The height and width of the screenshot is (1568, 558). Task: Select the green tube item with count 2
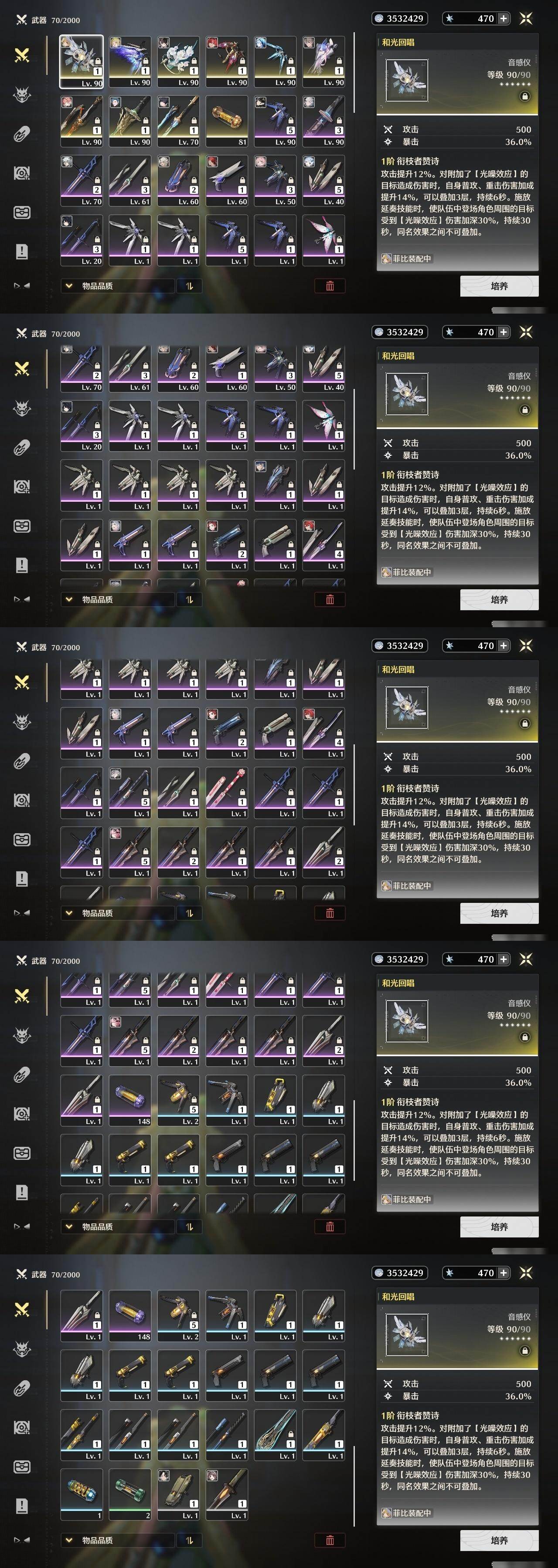[x=130, y=1494]
